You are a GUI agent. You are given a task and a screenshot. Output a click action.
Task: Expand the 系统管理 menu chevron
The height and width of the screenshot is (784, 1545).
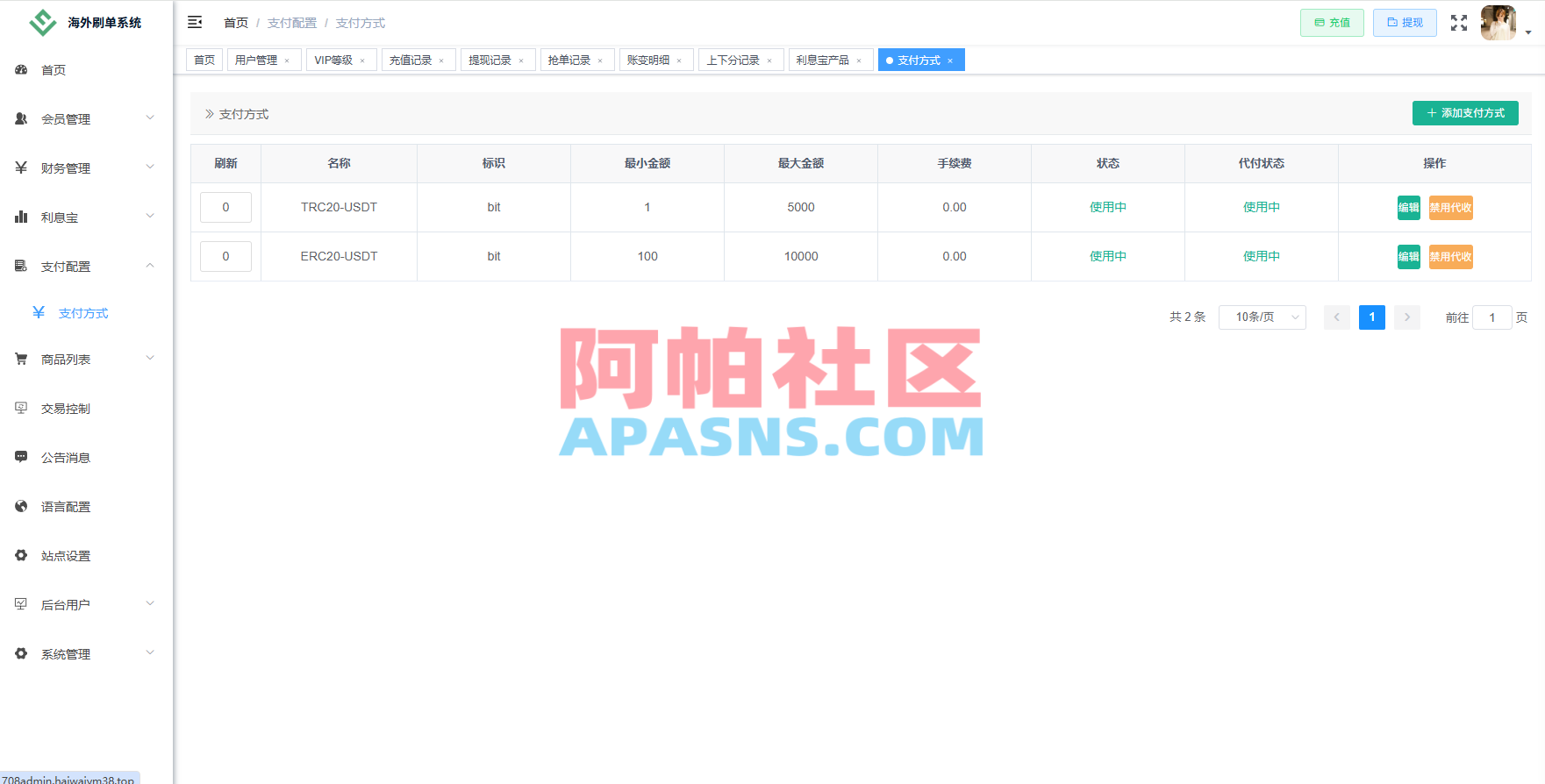(x=150, y=652)
